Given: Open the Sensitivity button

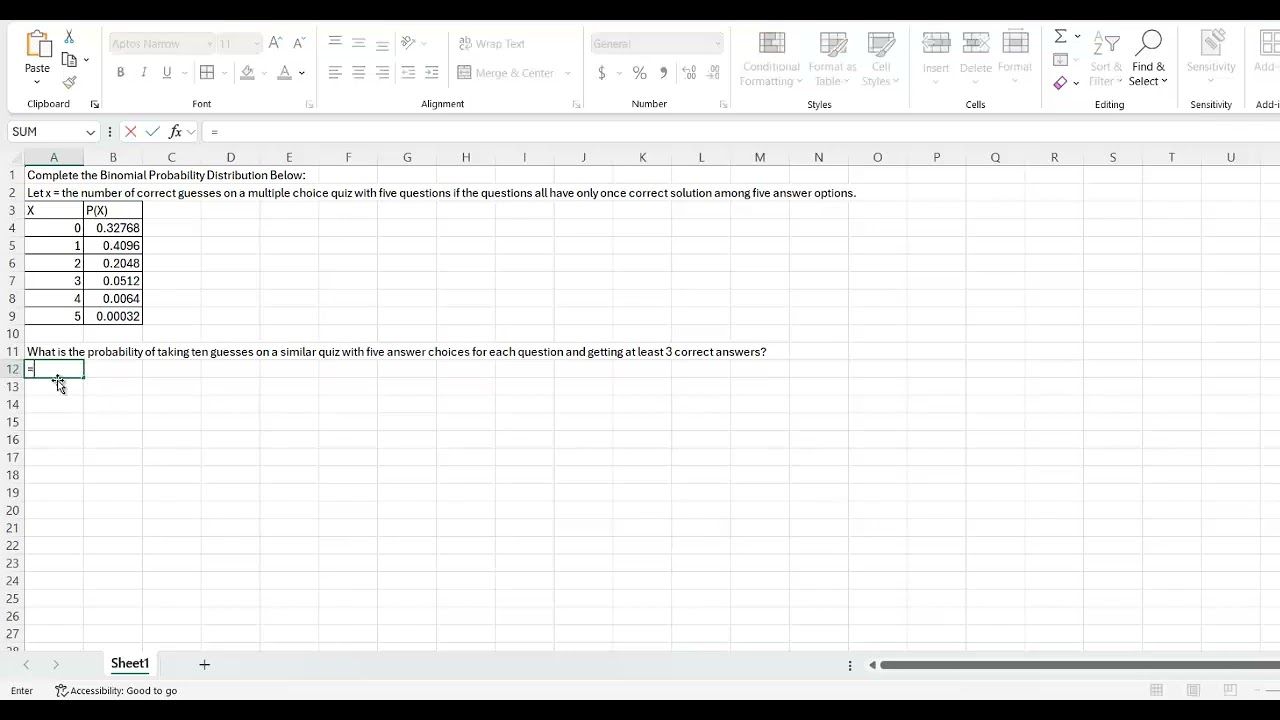Looking at the screenshot, I should (x=1211, y=59).
